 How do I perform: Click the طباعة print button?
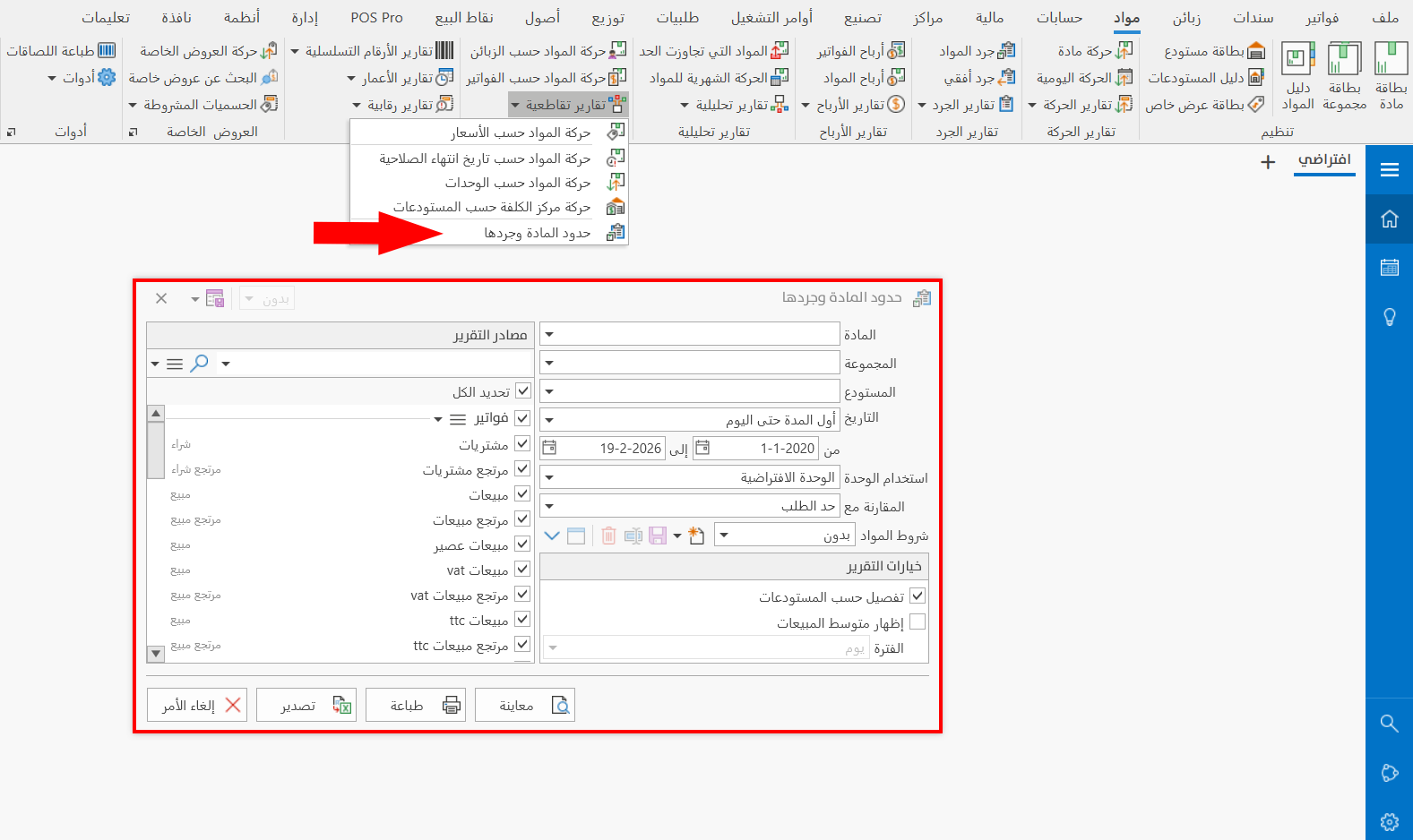(x=416, y=705)
